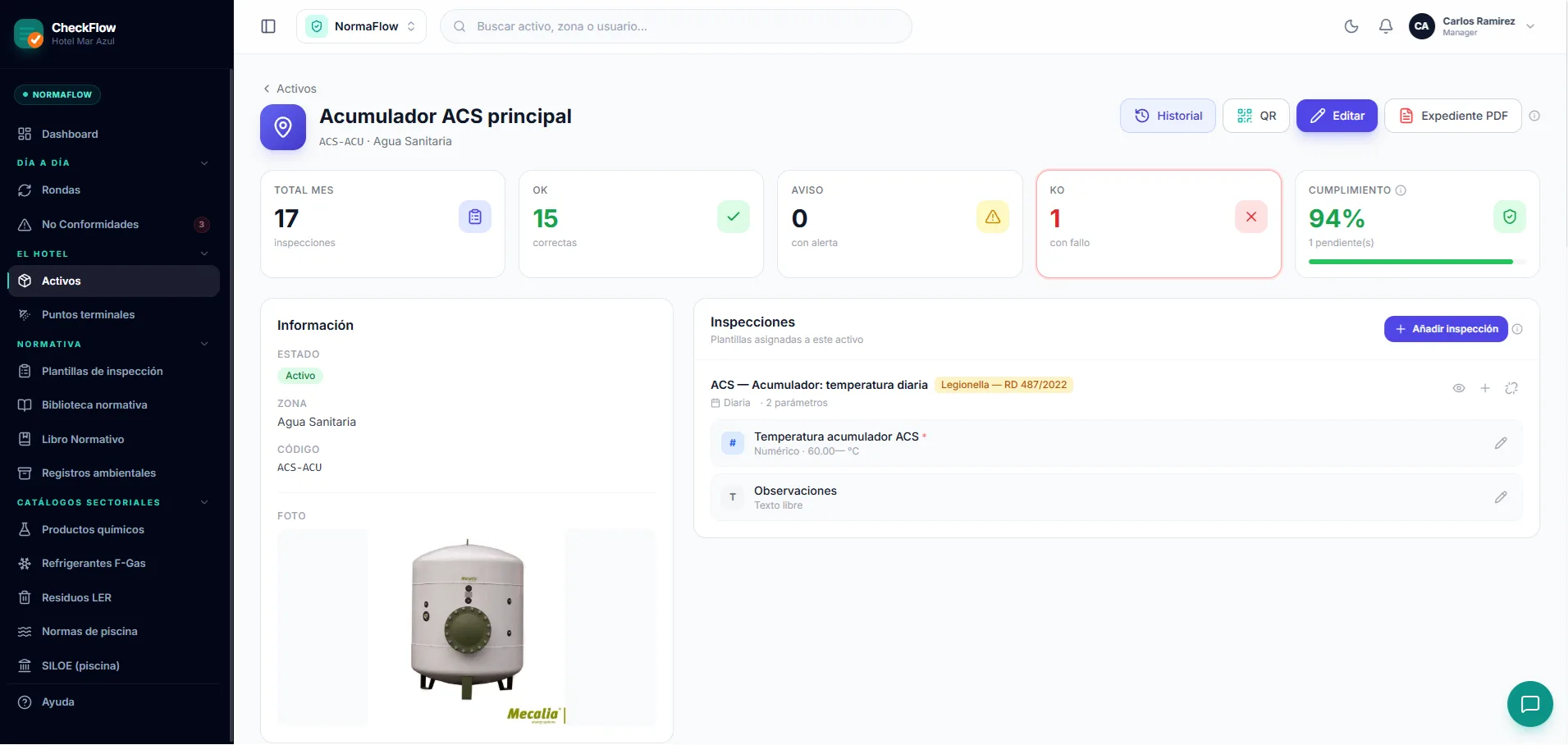Open Biblioteca normativa book icon
Image resolution: width=1568 pixels, height=745 pixels.
click(25, 405)
